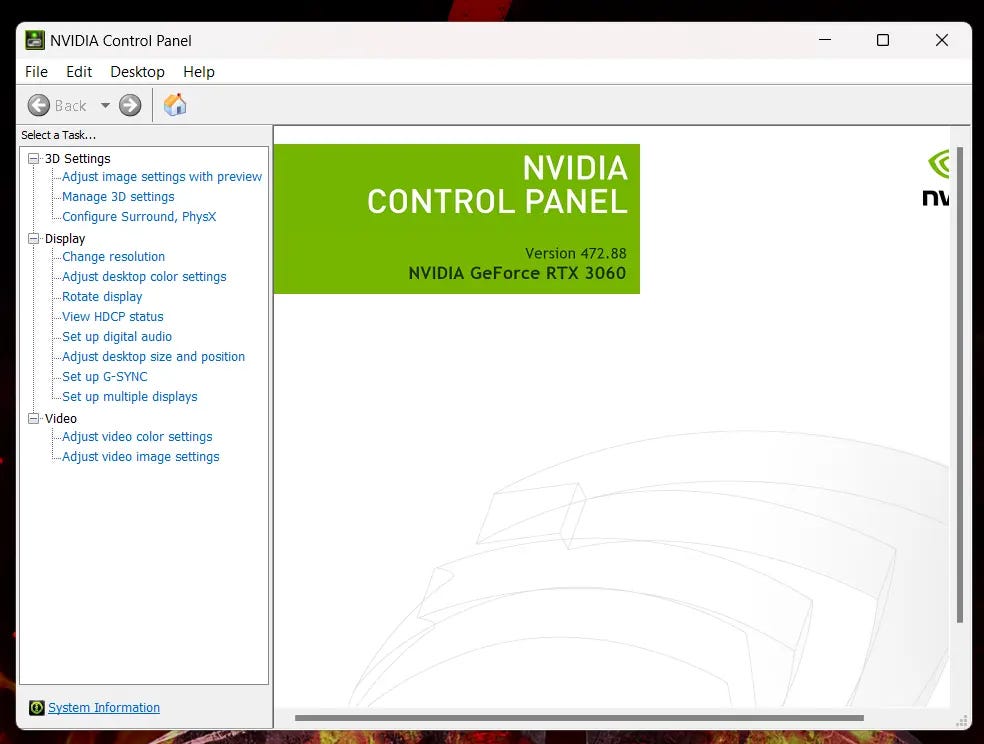Click the vertical scrollbar of main pane
Screen dimensions: 984x744
(960, 385)
